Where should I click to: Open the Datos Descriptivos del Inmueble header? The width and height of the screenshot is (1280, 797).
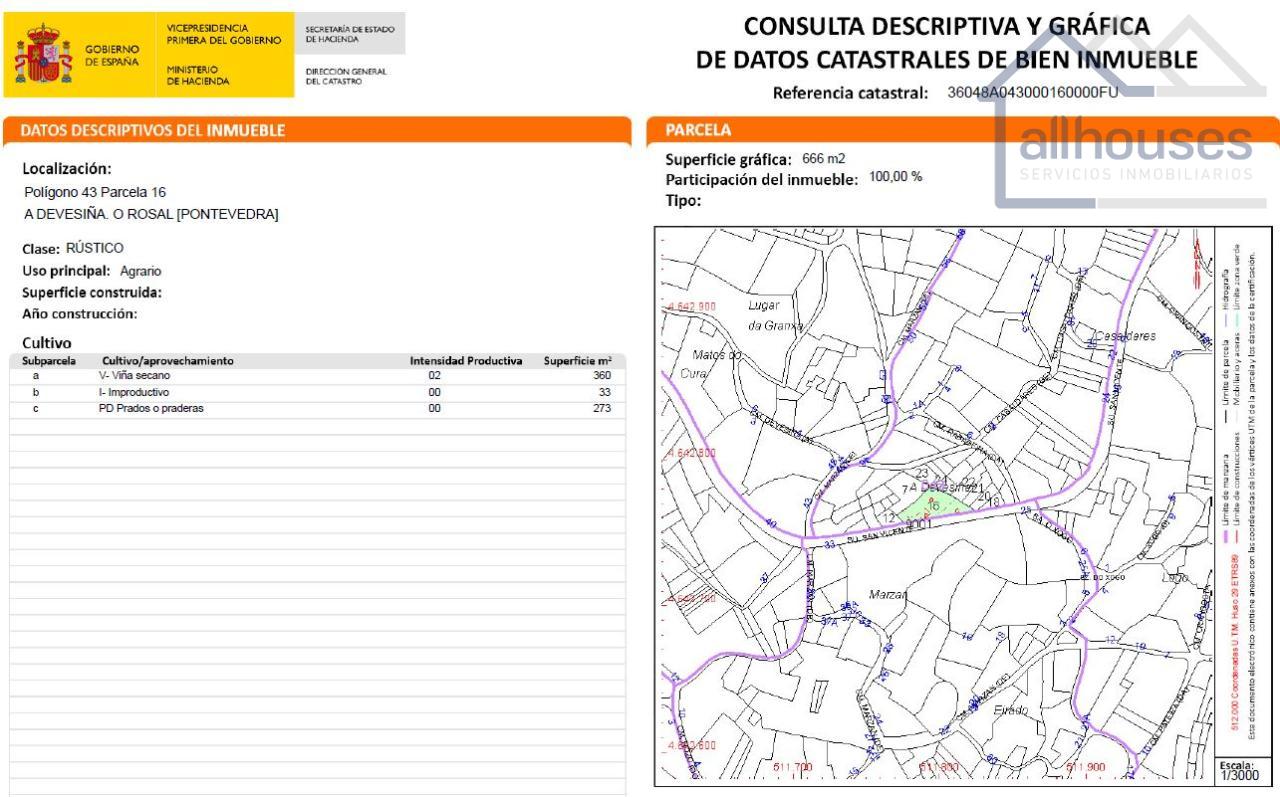click(x=153, y=130)
